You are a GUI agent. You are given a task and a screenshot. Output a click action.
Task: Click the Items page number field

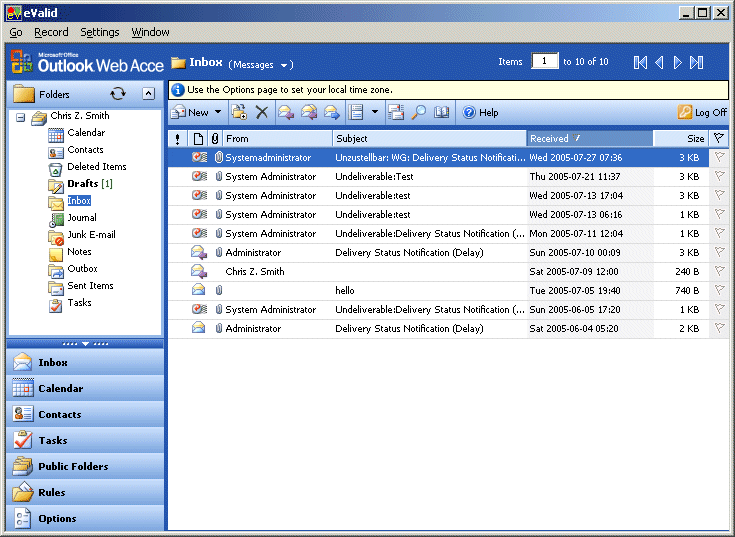(x=545, y=61)
